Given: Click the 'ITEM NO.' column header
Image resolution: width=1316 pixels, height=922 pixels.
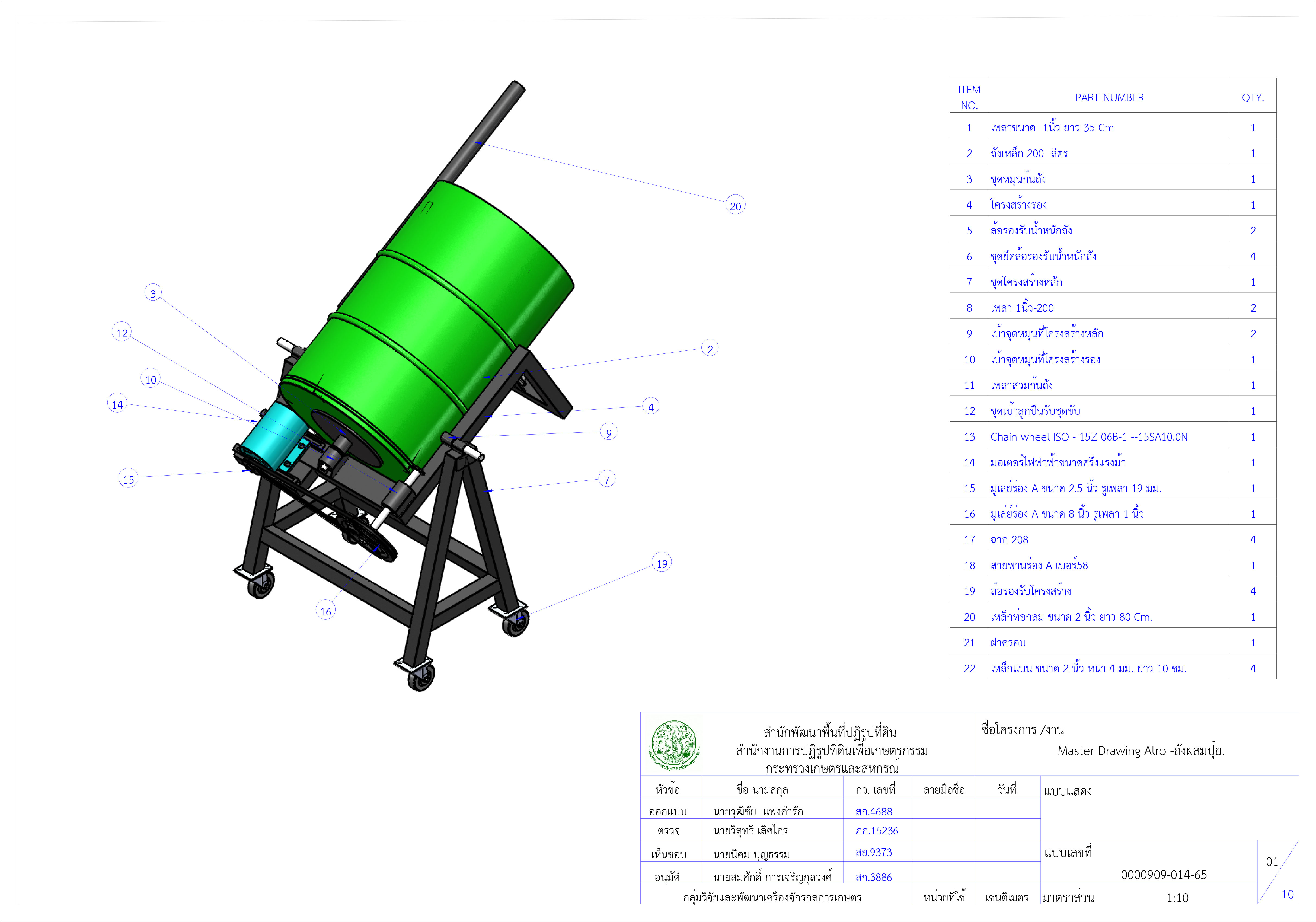Looking at the screenshot, I should click(969, 97).
